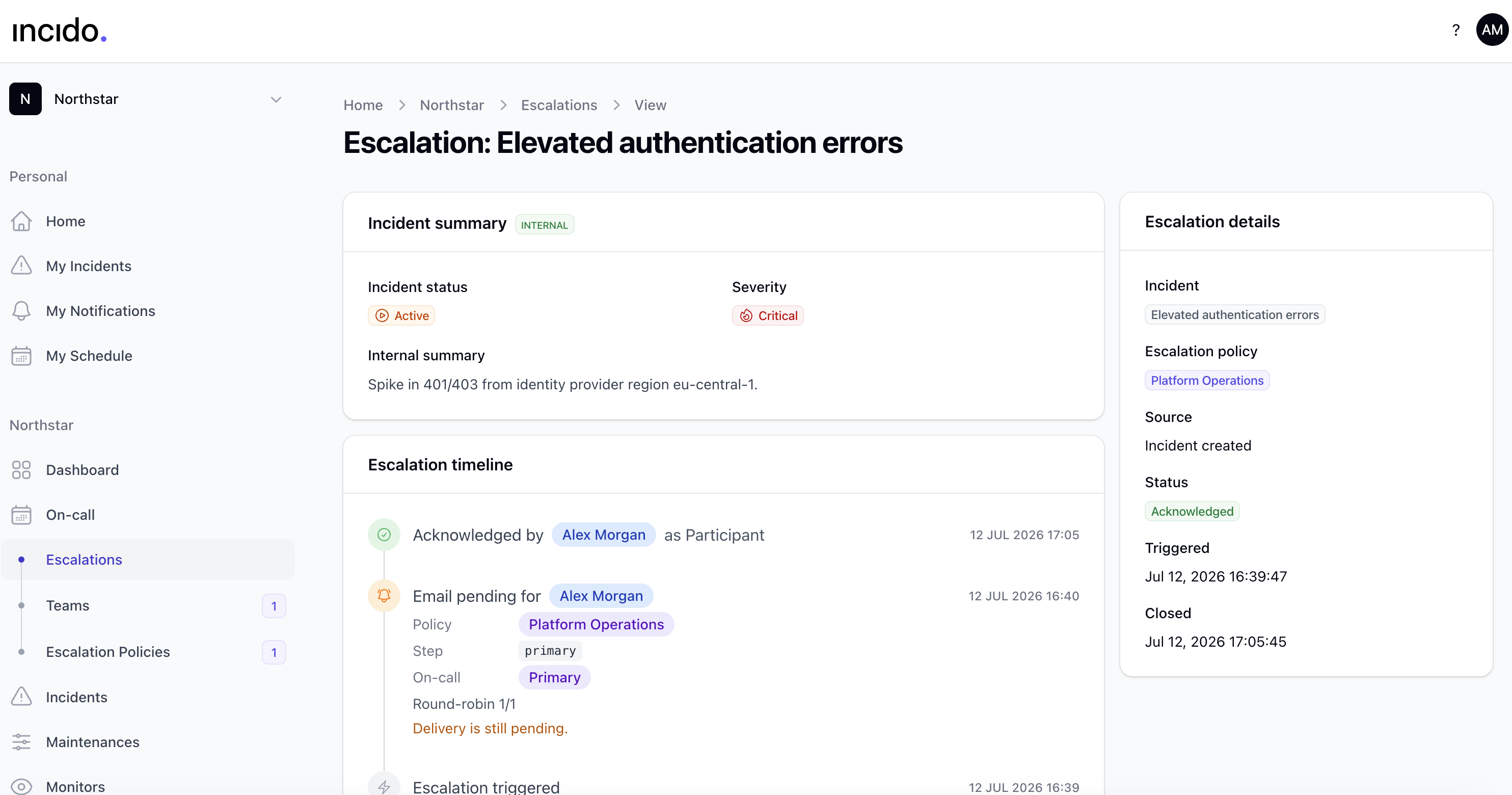Open the AM user avatar menu

pos(1492,30)
